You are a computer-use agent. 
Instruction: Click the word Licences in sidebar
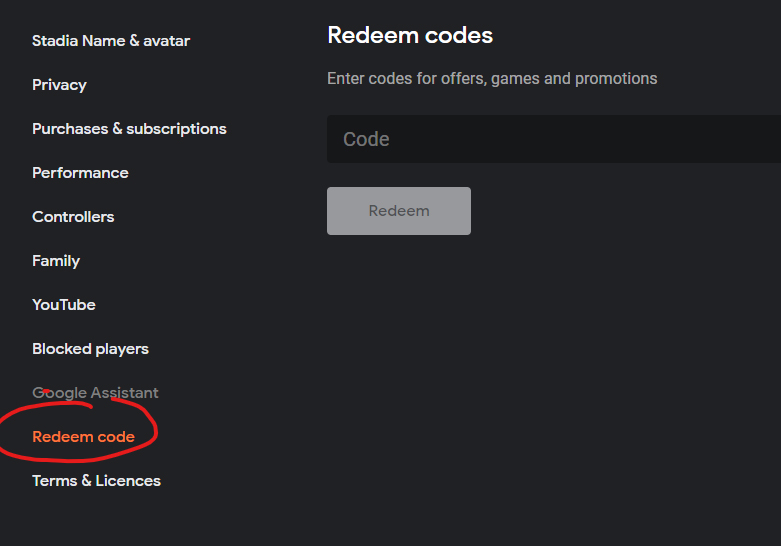point(127,481)
